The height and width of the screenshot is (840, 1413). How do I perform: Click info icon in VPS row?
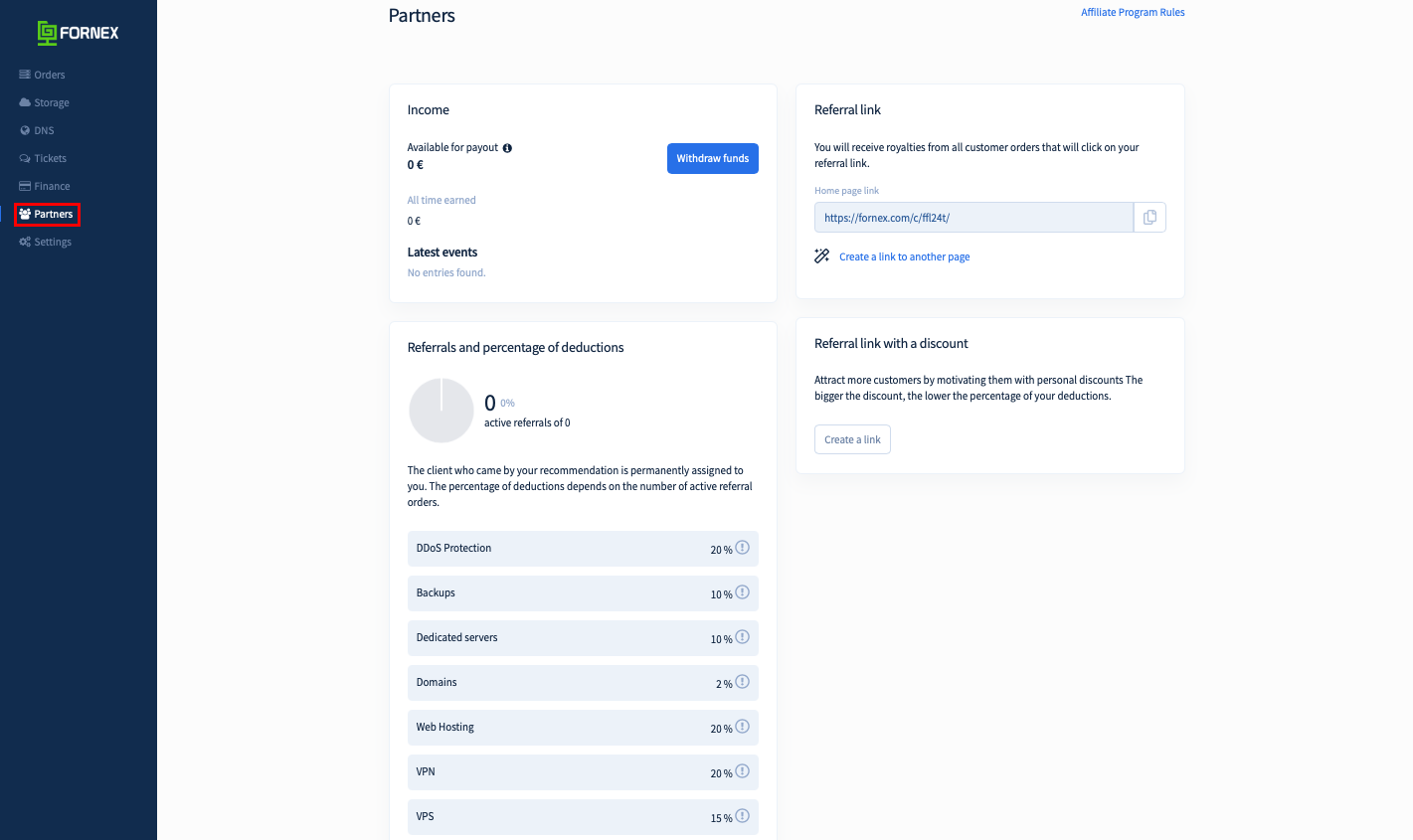(x=742, y=816)
